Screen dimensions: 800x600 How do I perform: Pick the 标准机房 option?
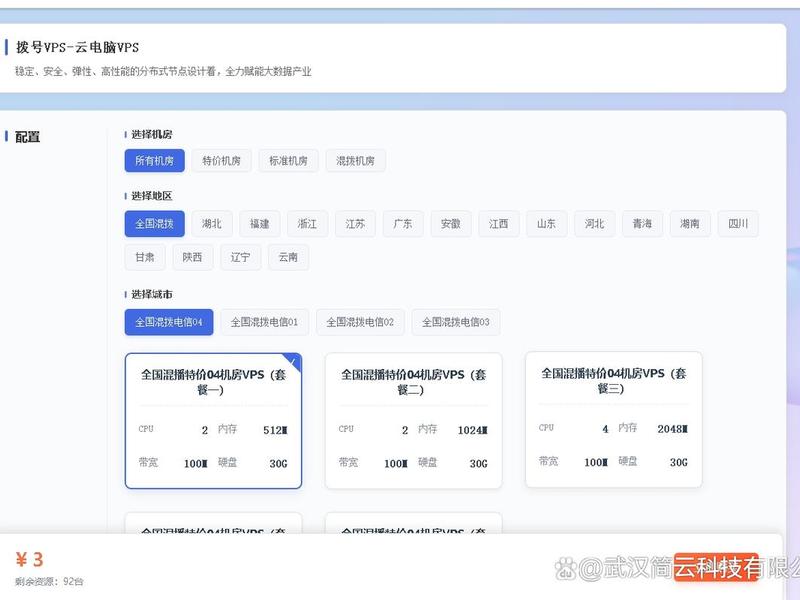tap(288, 161)
